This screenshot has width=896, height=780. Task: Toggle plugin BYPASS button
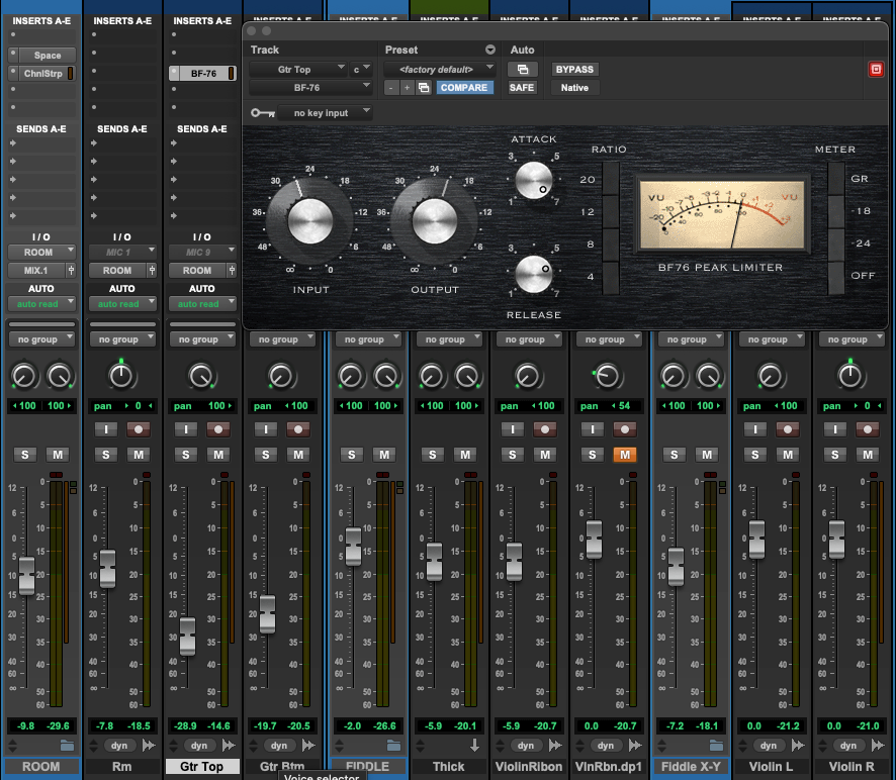coord(575,69)
